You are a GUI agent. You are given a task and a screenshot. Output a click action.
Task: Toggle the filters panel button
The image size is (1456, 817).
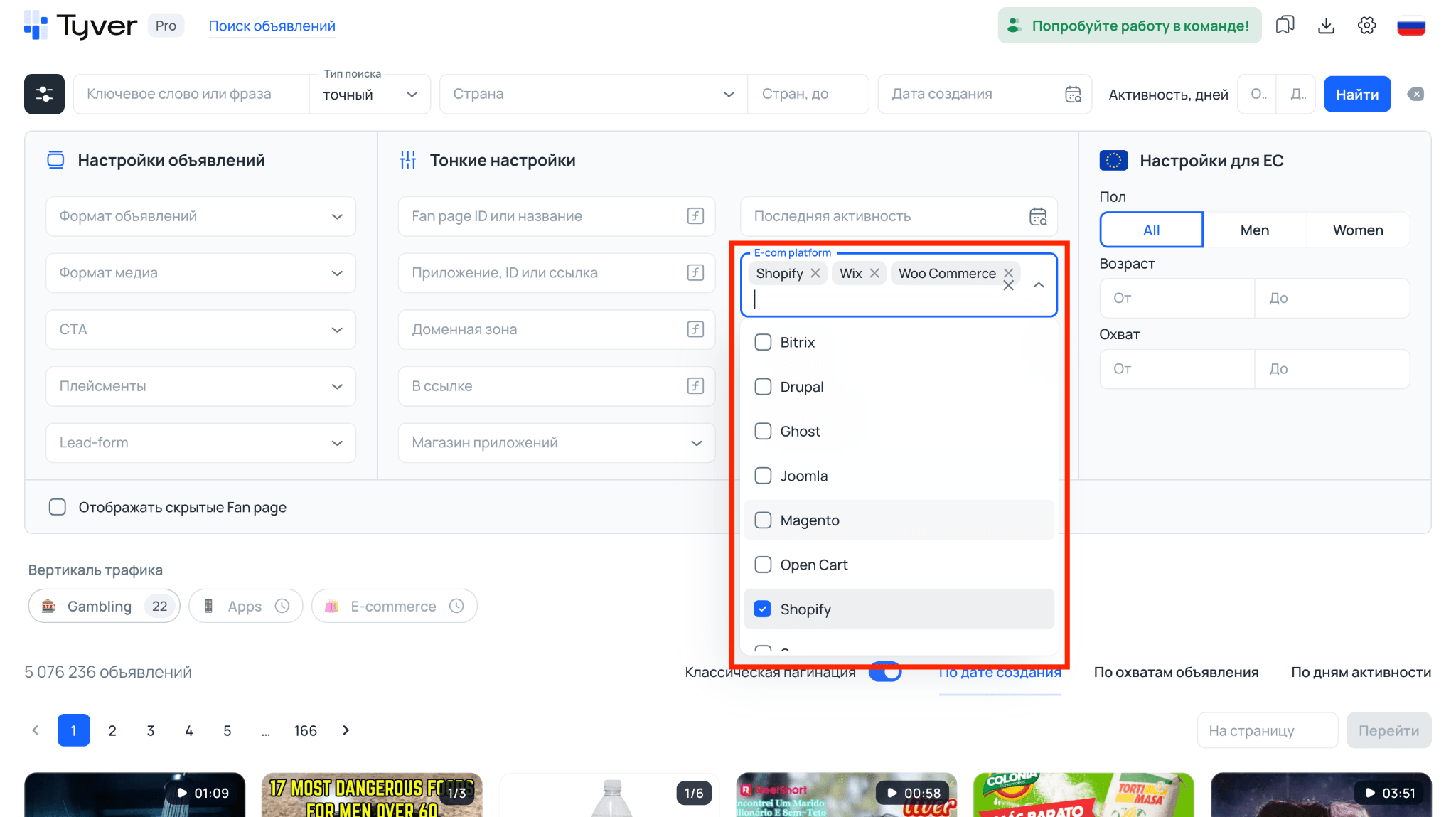coord(44,94)
